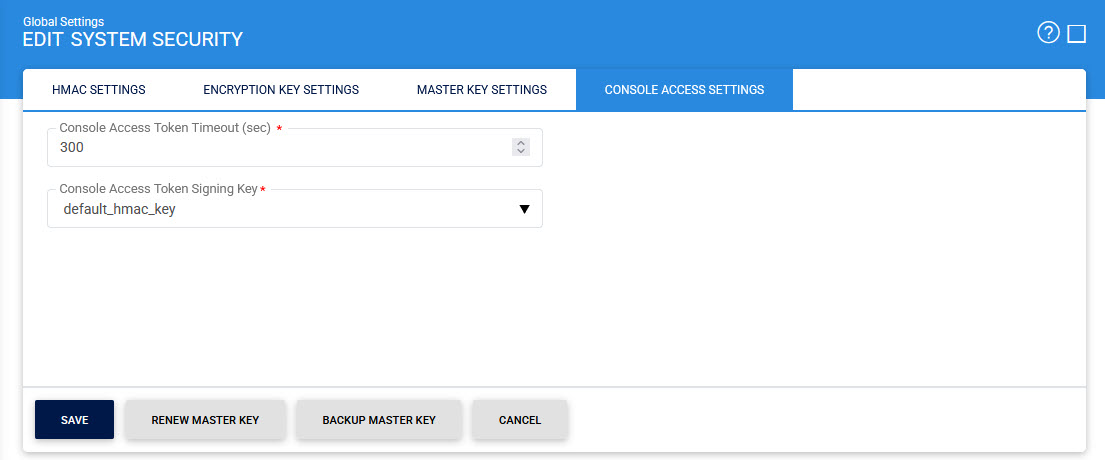Switch to the HMAC Settings tab
The width and height of the screenshot is (1105, 460).
tap(98, 90)
